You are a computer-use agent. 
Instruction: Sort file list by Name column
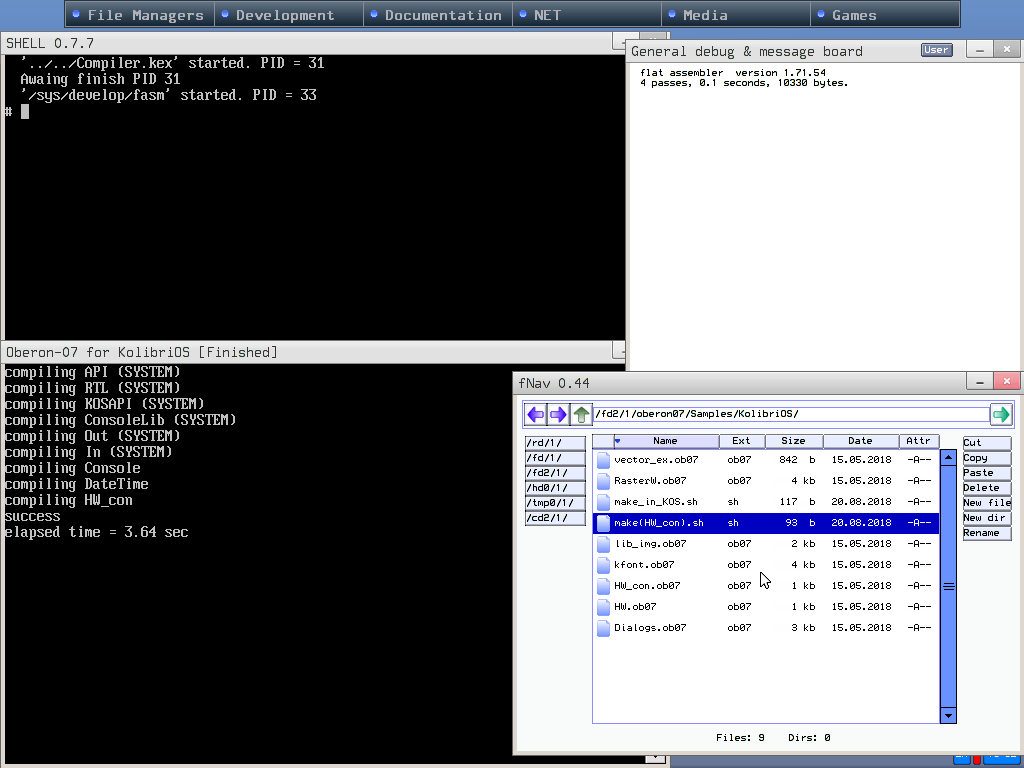(x=665, y=441)
